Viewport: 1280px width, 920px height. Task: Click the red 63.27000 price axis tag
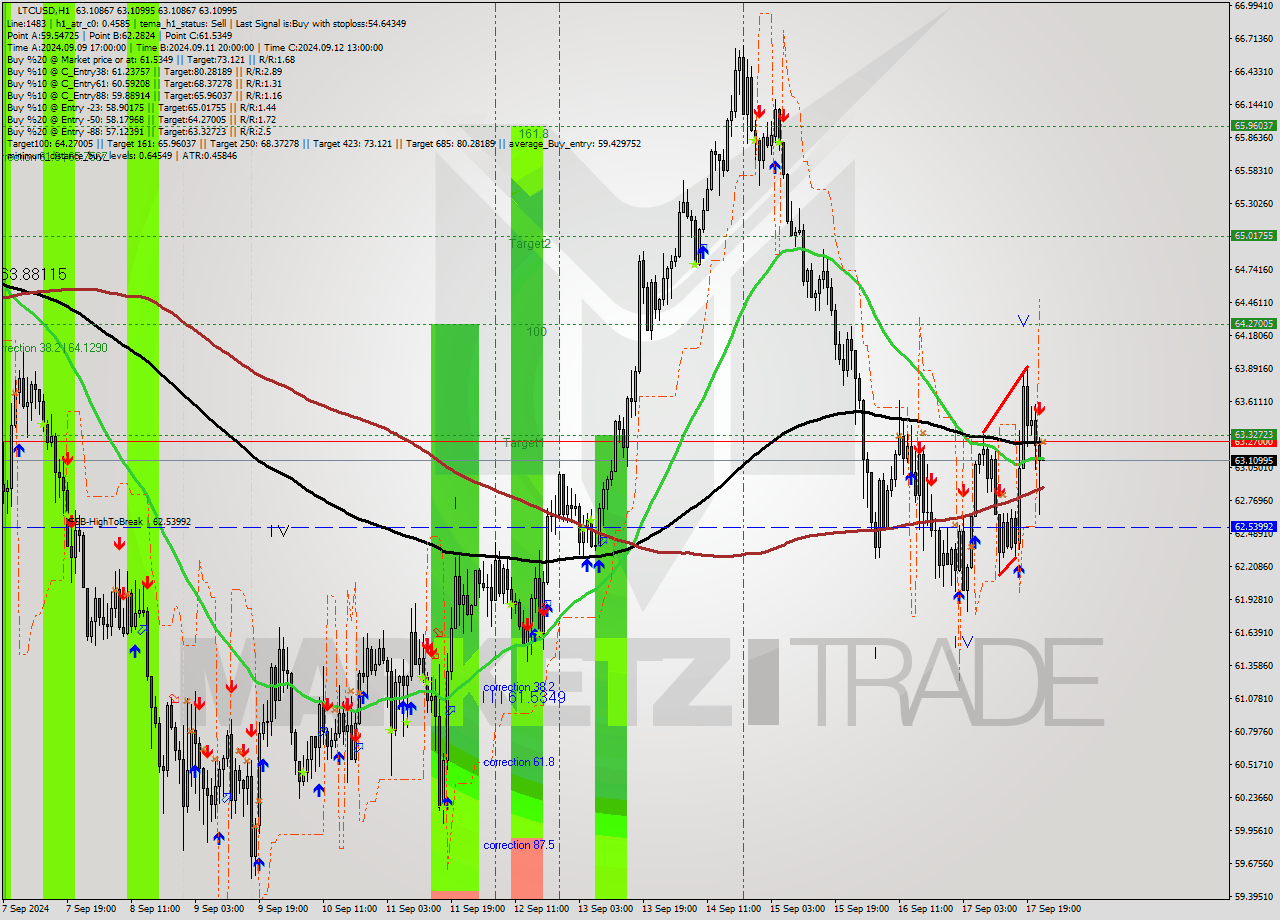point(1254,441)
